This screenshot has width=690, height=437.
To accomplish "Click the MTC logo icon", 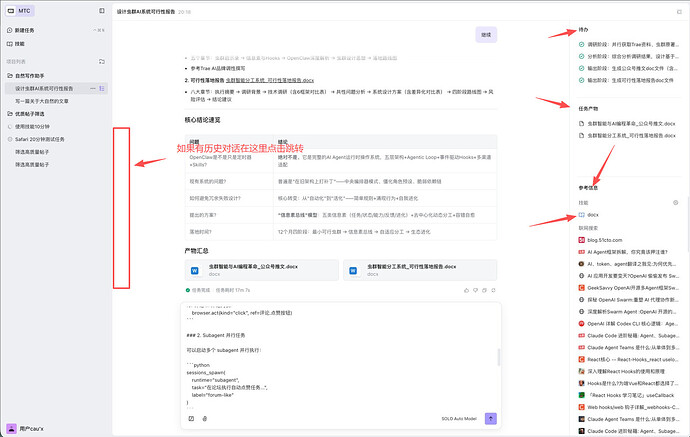I will [x=10, y=11].
